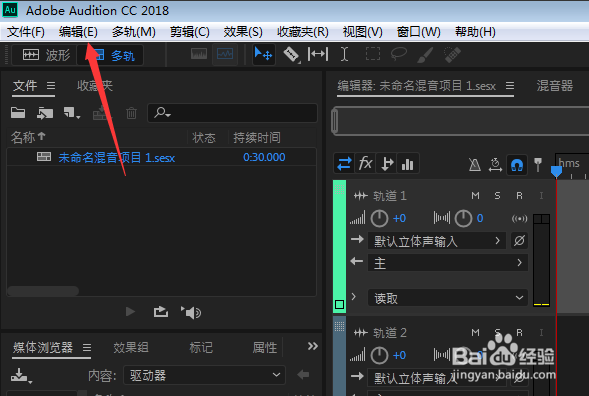Switch to the 标记 tab

[x=201, y=348]
